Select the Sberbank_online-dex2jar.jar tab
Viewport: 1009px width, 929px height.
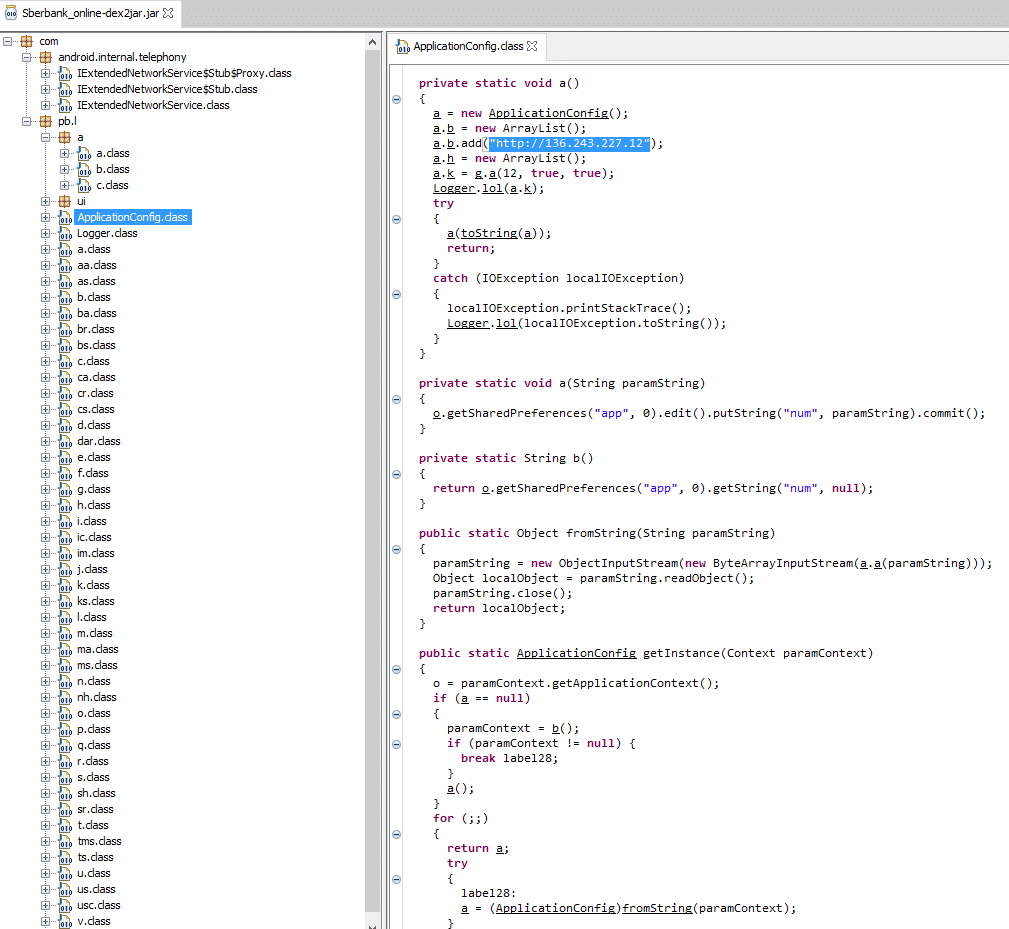point(90,13)
